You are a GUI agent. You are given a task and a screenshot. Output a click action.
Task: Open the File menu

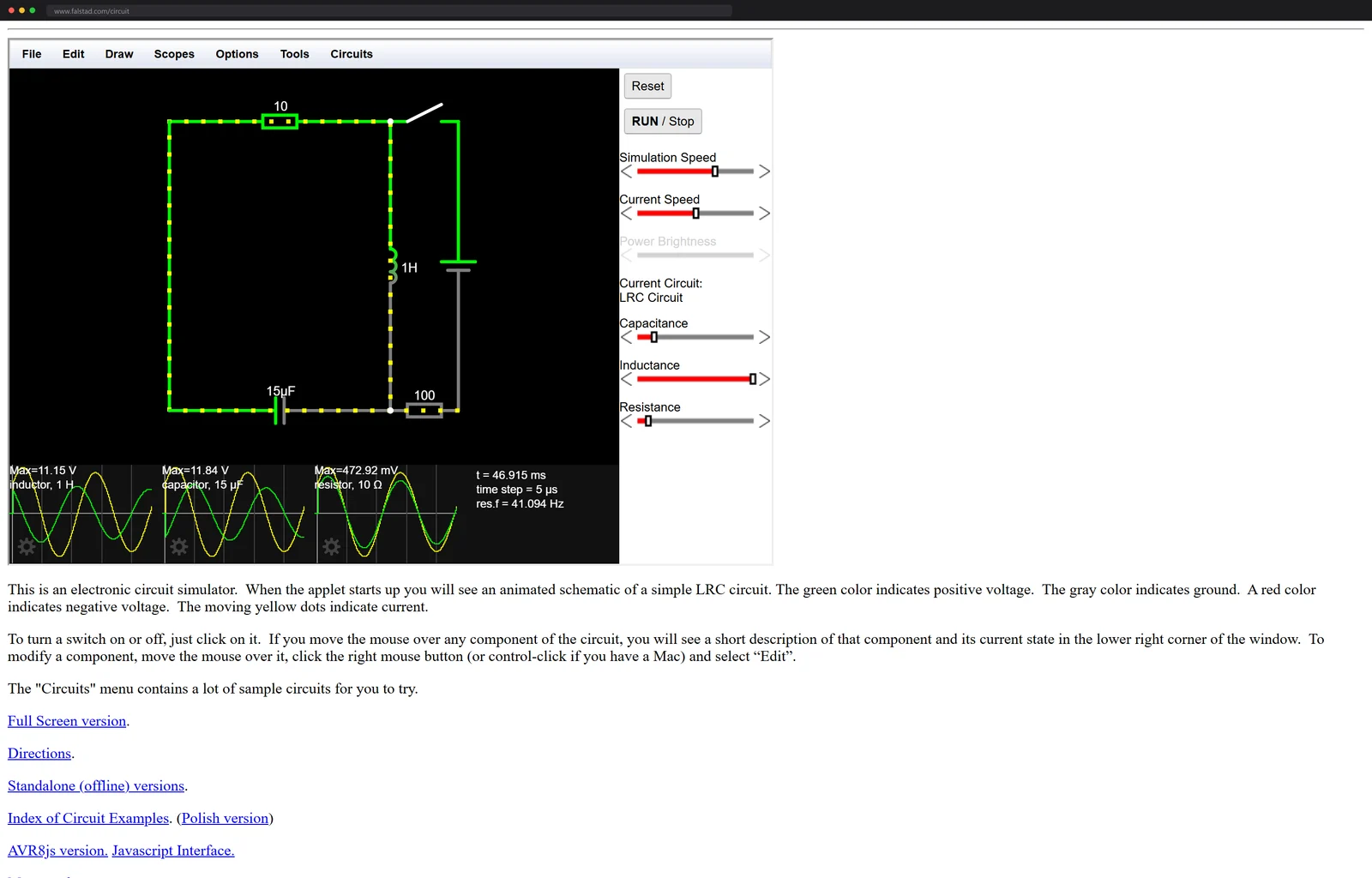click(32, 54)
